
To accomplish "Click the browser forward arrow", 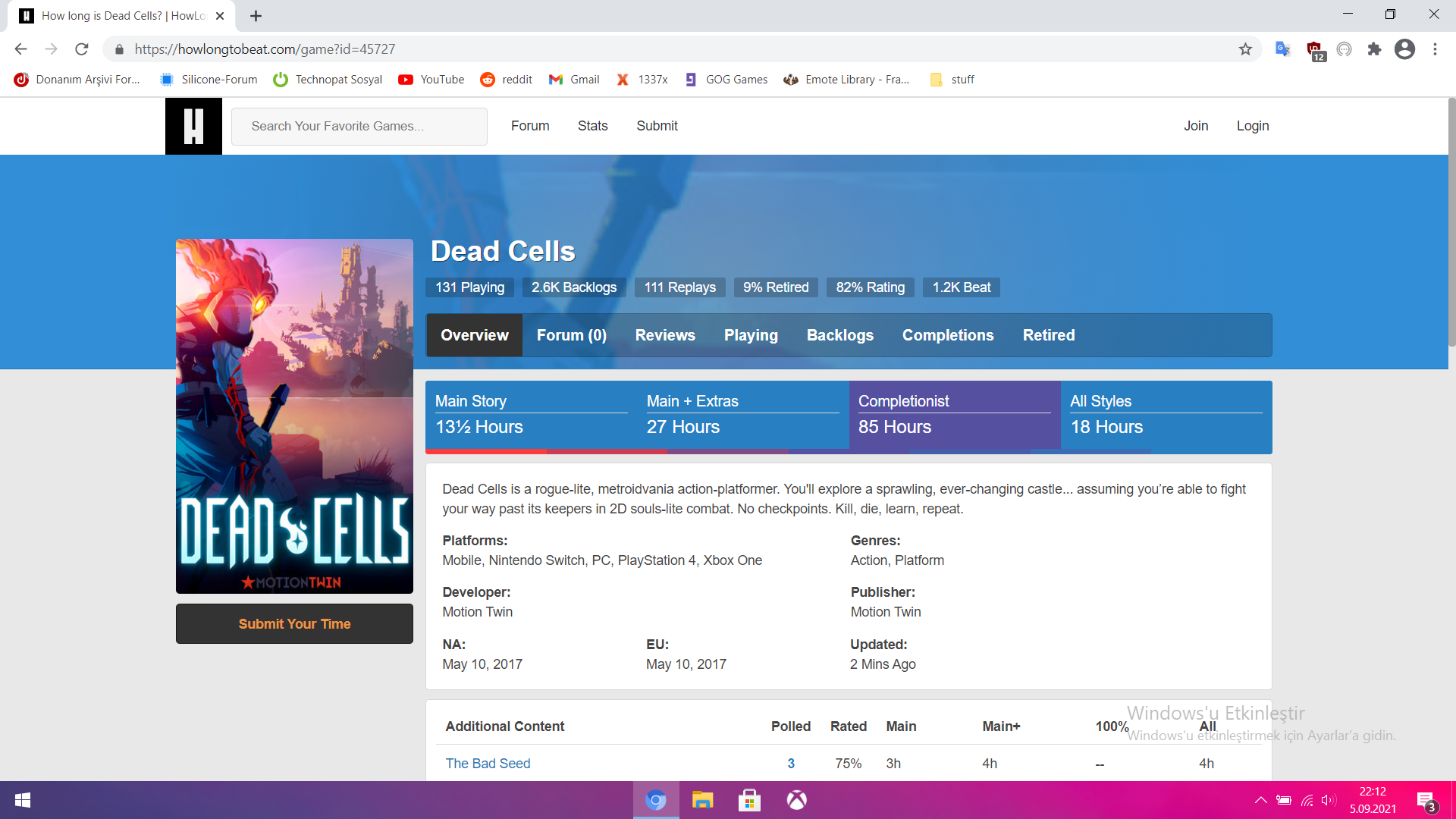I will (51, 49).
